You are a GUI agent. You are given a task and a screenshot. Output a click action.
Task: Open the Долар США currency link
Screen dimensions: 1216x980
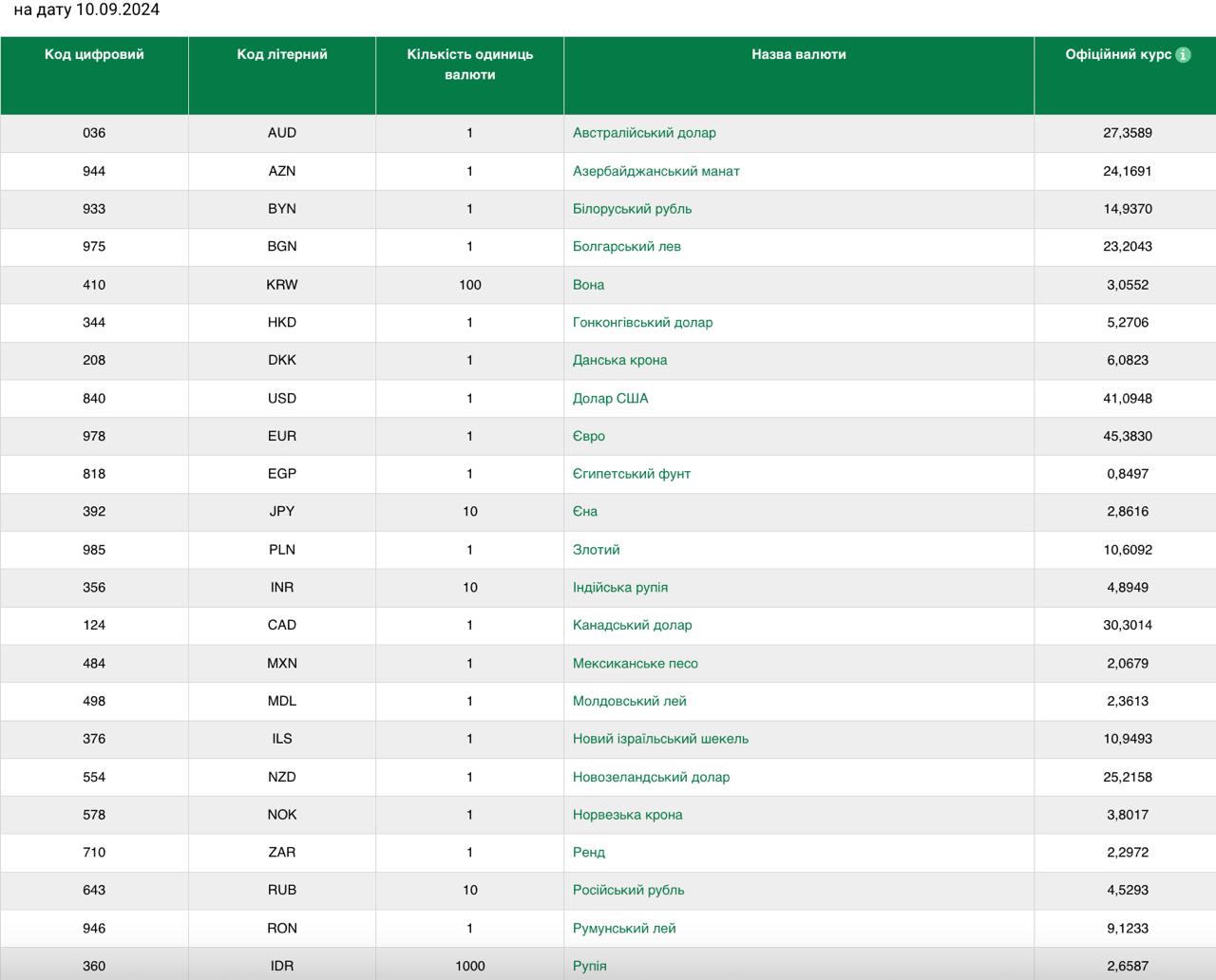pyautogui.click(x=610, y=399)
